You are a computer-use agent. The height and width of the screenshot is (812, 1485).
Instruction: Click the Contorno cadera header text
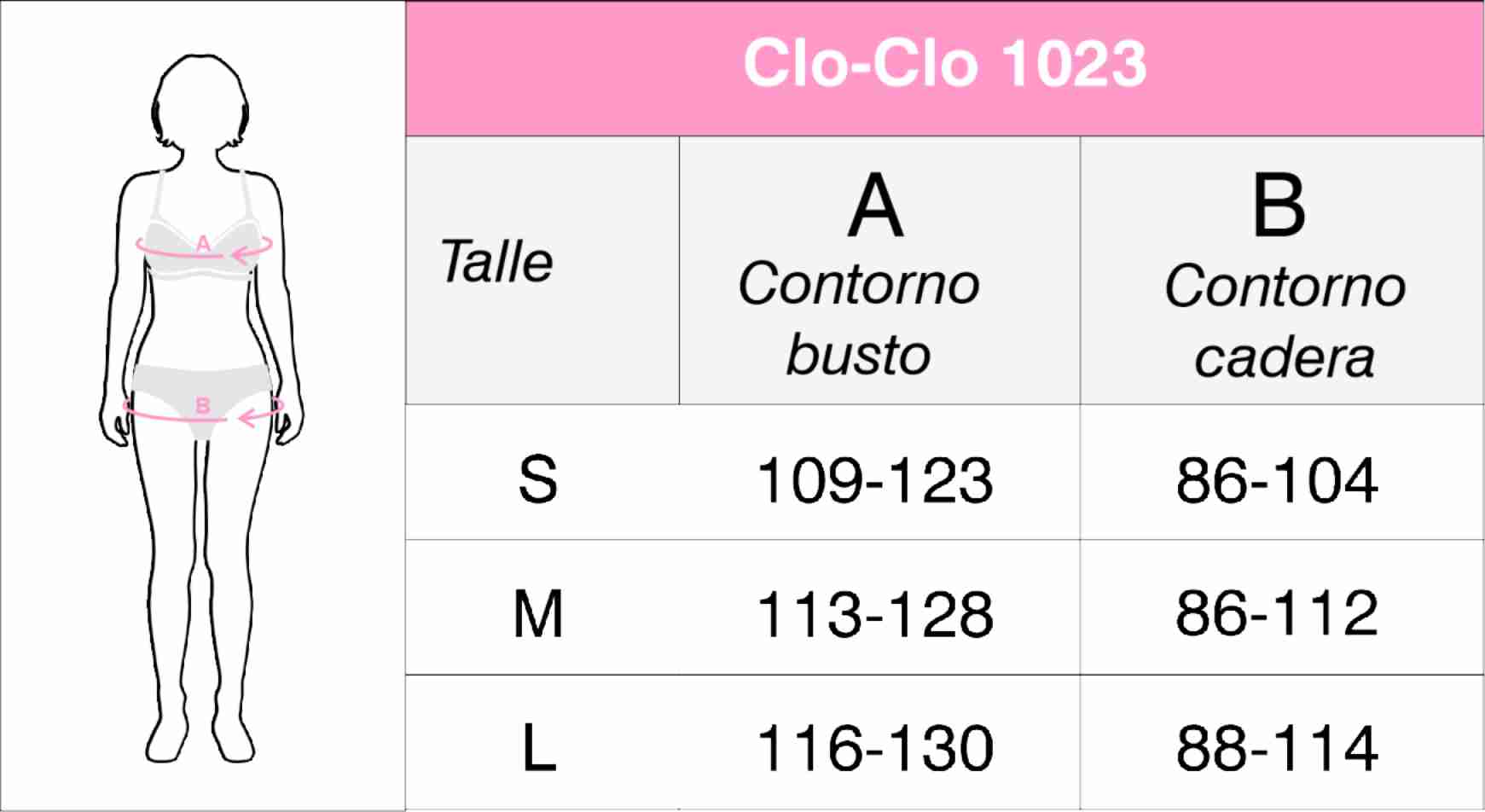click(x=1285, y=322)
